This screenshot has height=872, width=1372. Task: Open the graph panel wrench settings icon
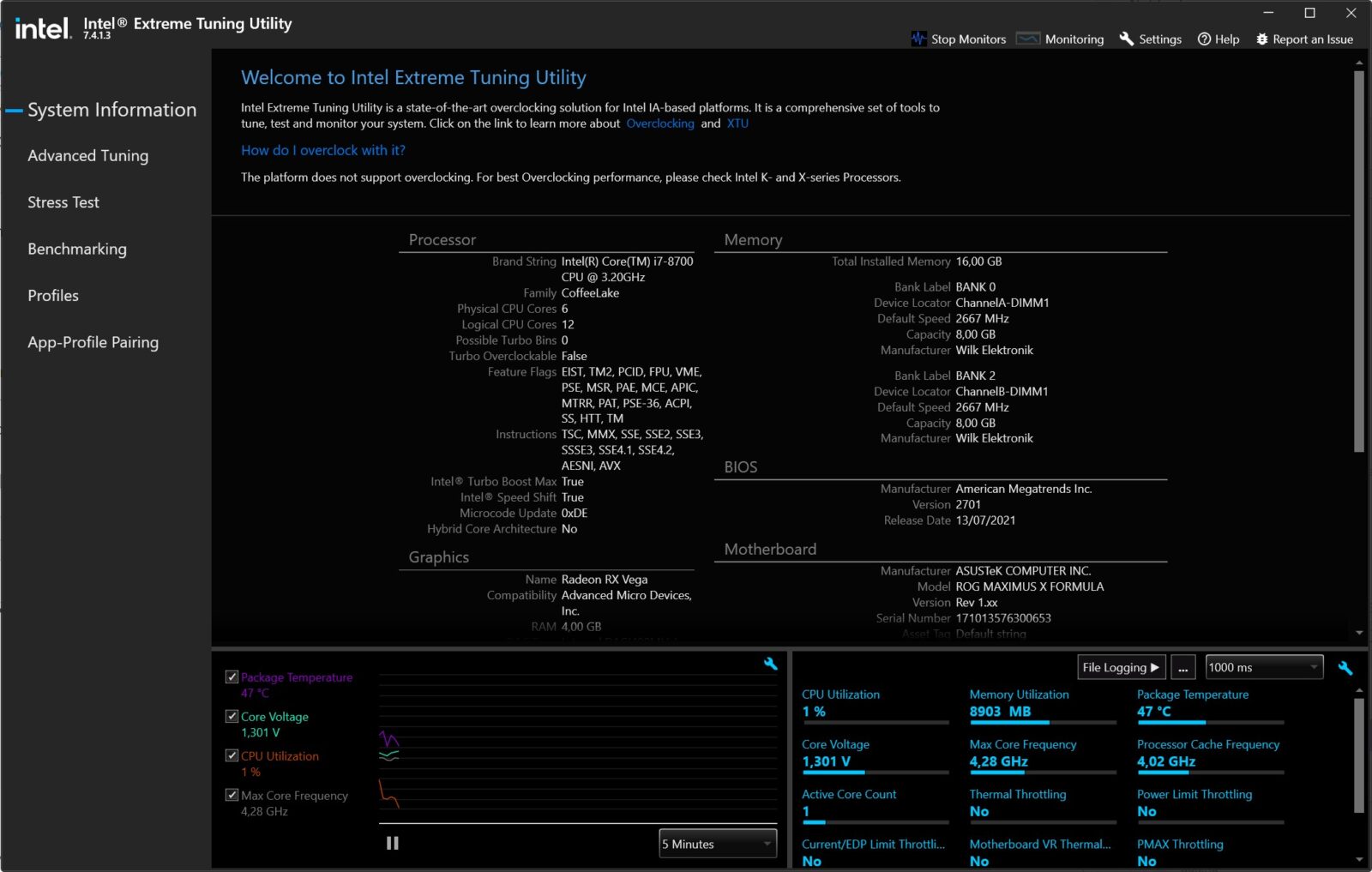(x=771, y=664)
